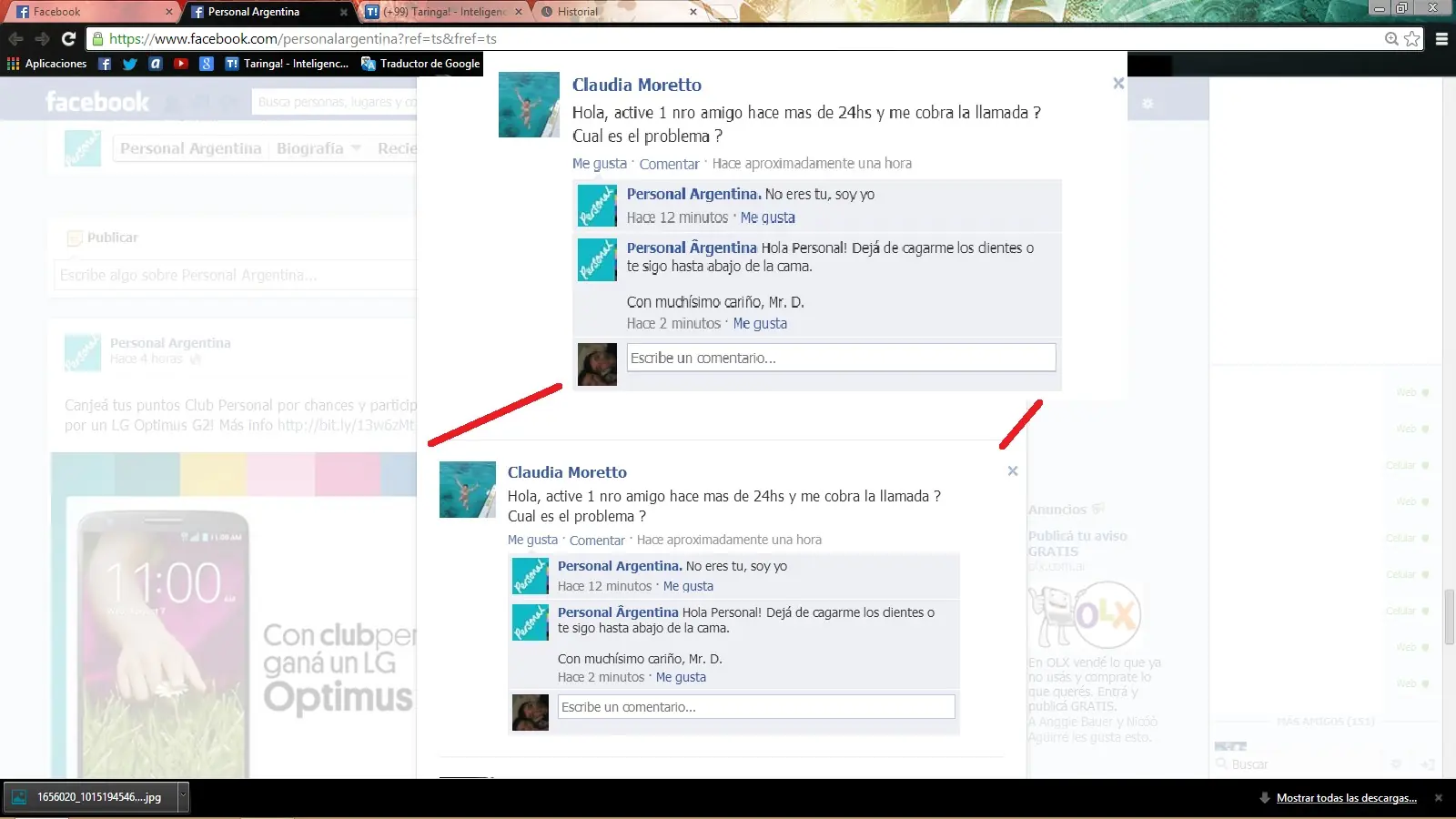The height and width of the screenshot is (819, 1456).
Task: Switch to the Personal Argentina tab
Action: [x=267, y=12]
